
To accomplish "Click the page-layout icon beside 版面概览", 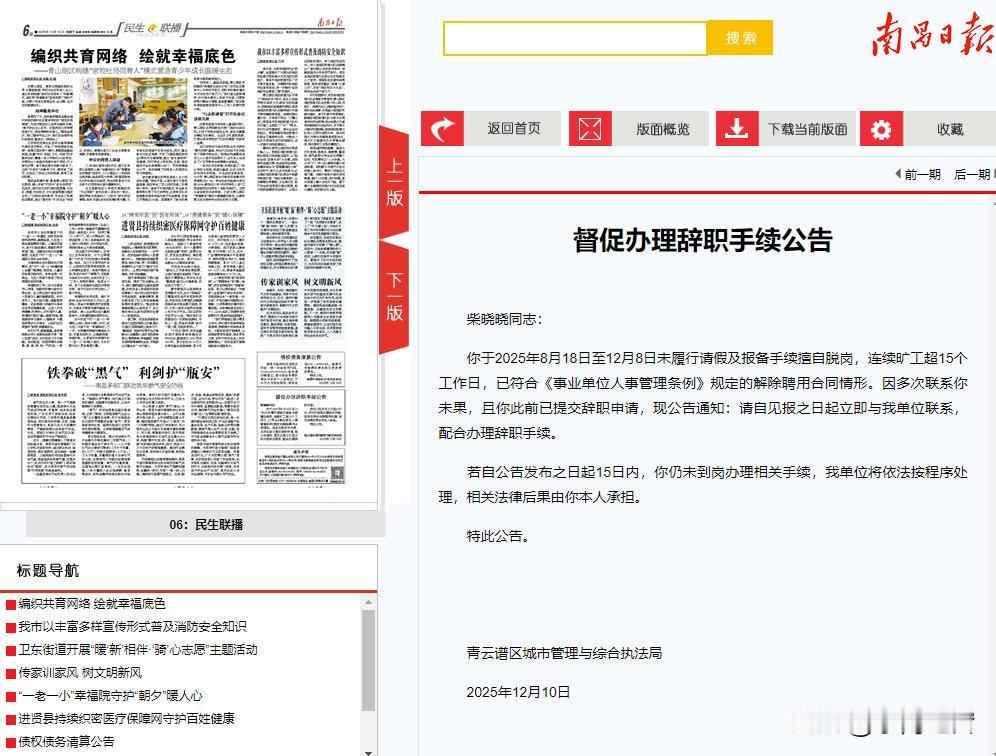I will pos(590,128).
